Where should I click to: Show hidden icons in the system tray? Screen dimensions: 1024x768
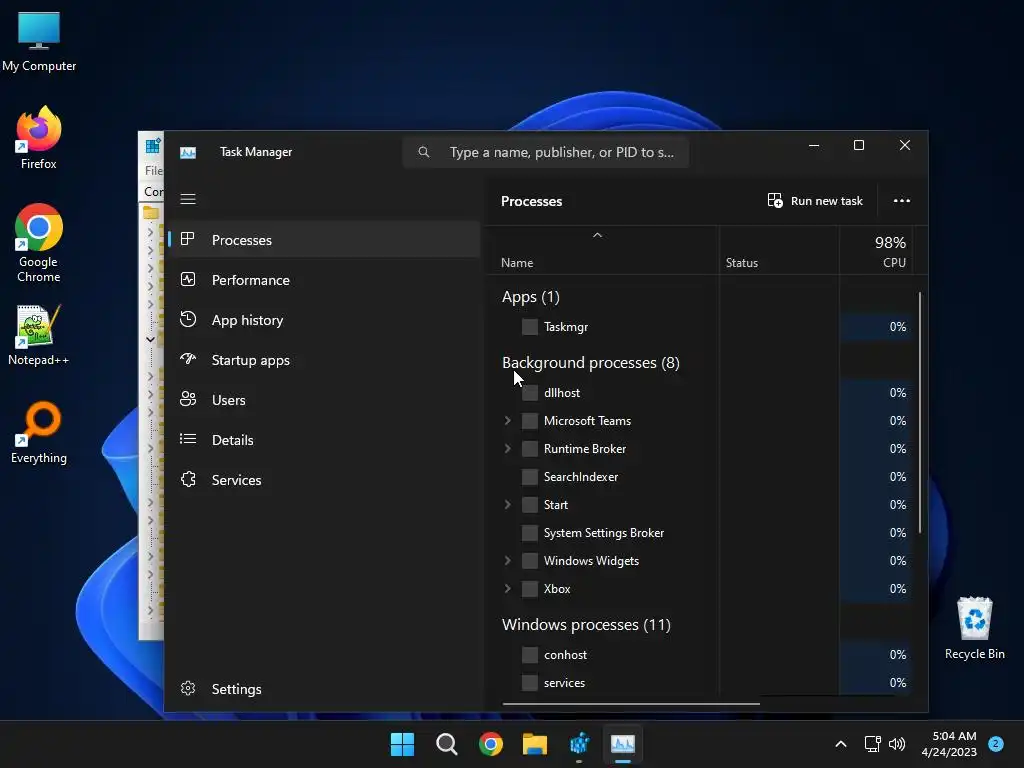[841, 744]
